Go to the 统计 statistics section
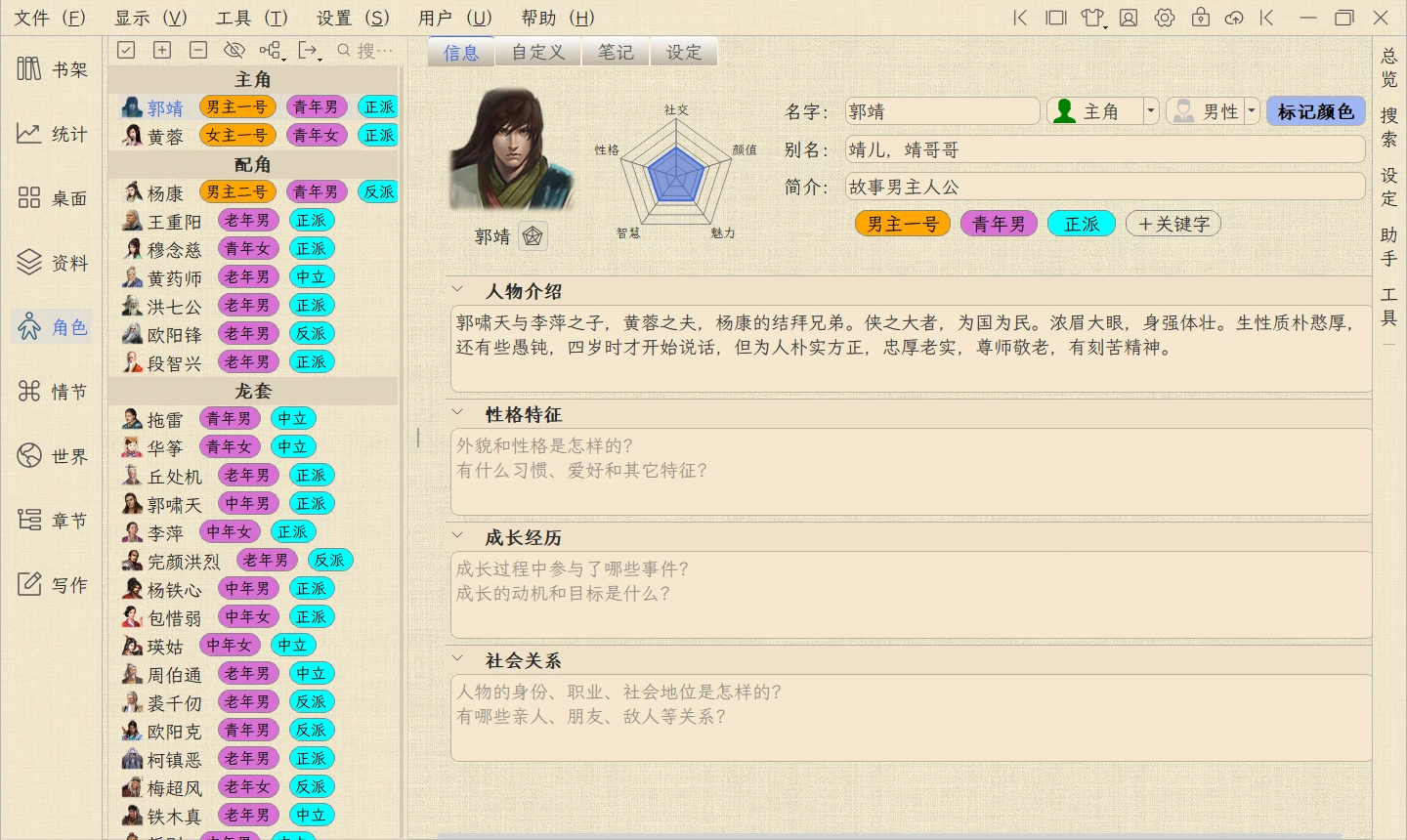Viewport: 1407px width, 840px height. tap(54, 134)
